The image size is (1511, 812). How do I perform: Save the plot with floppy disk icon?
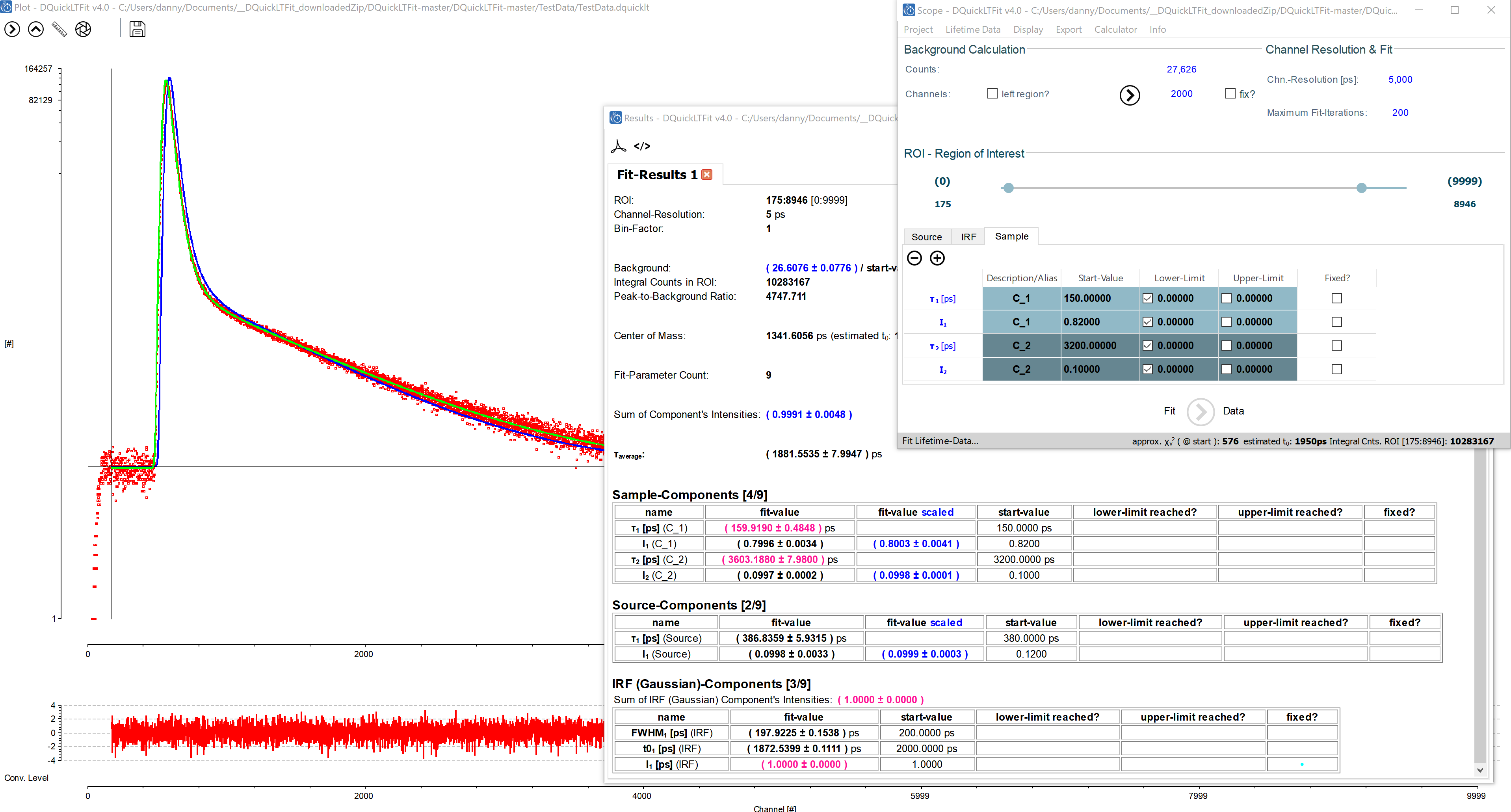[137, 29]
